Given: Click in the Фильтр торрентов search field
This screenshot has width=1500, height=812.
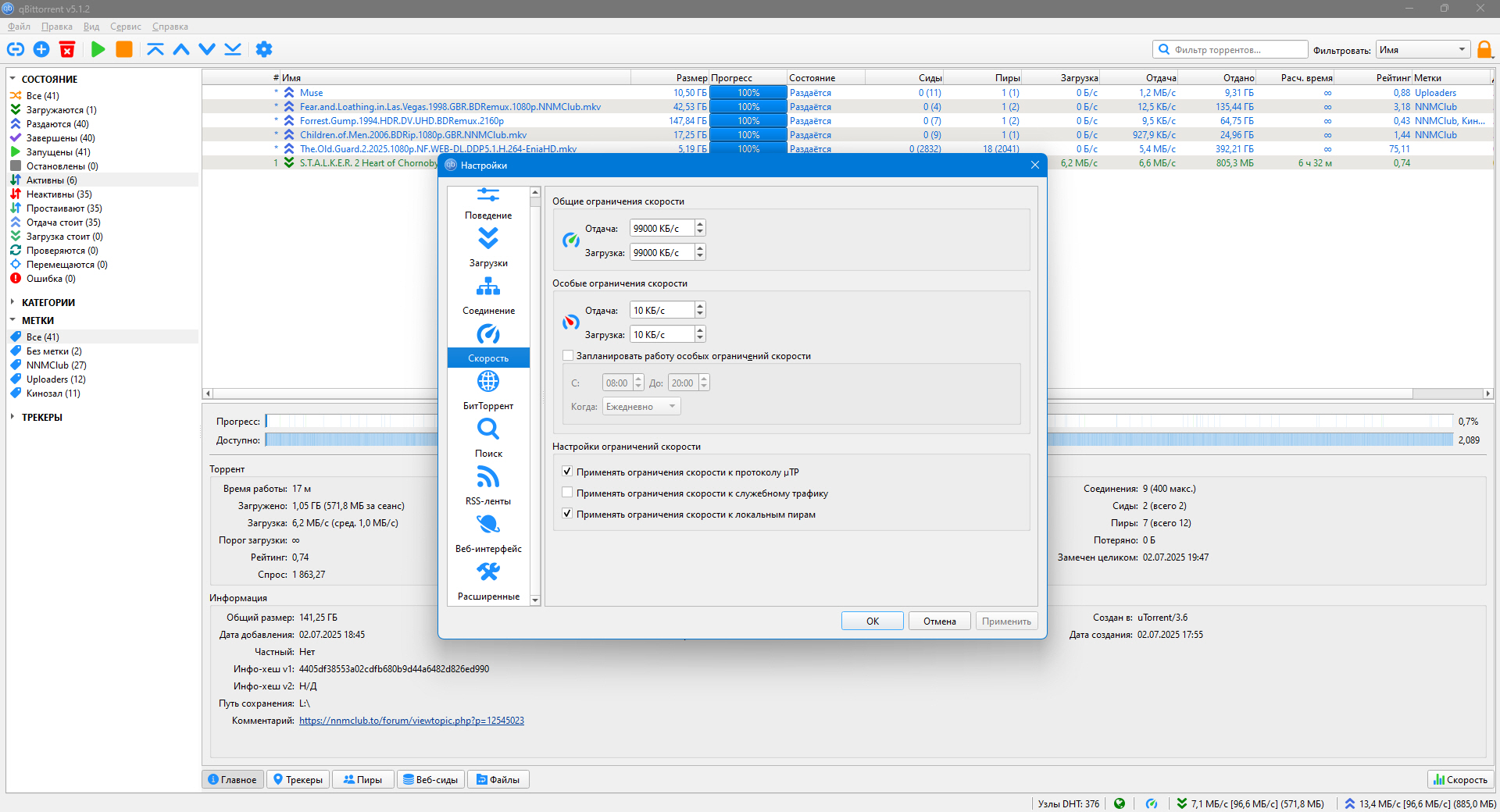Looking at the screenshot, I should 1230,50.
